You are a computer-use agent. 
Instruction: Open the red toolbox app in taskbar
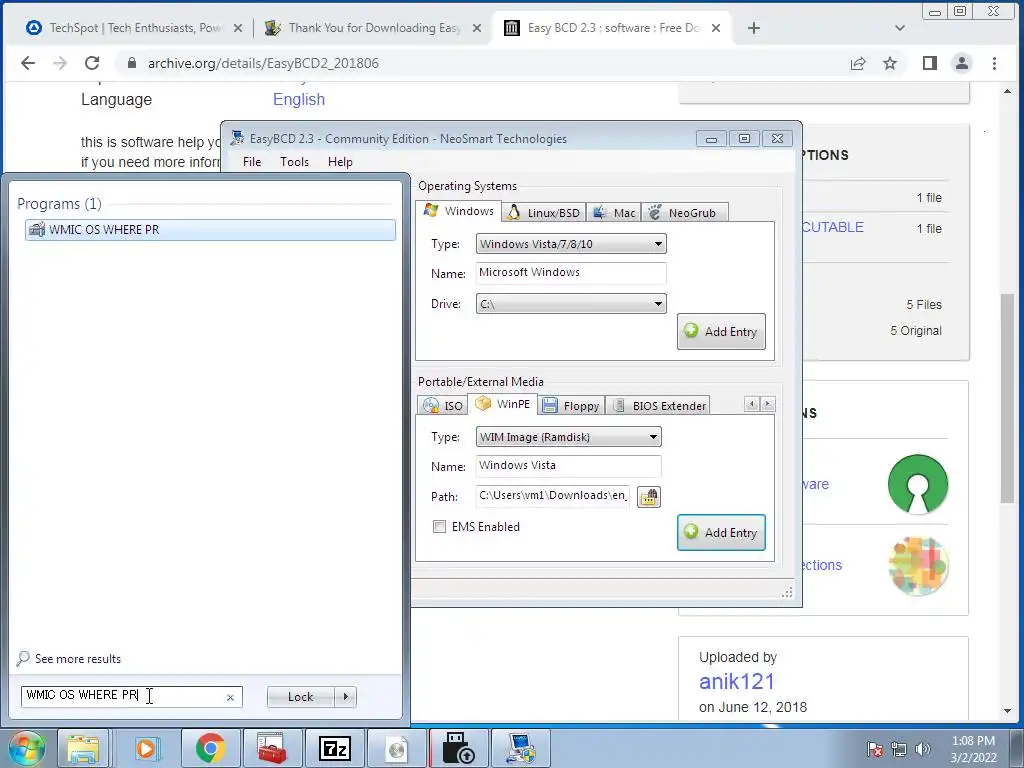[272, 748]
